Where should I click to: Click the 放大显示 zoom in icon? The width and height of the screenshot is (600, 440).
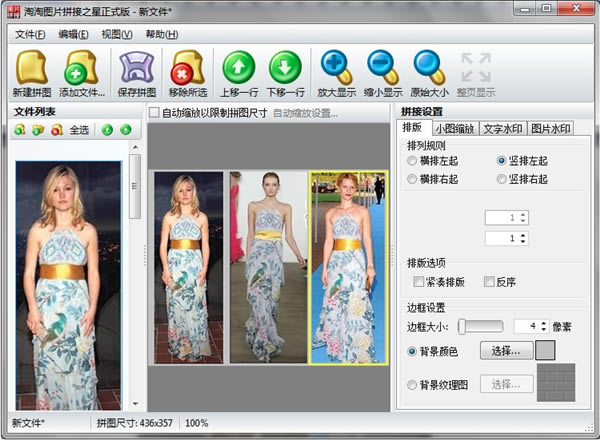(337, 66)
